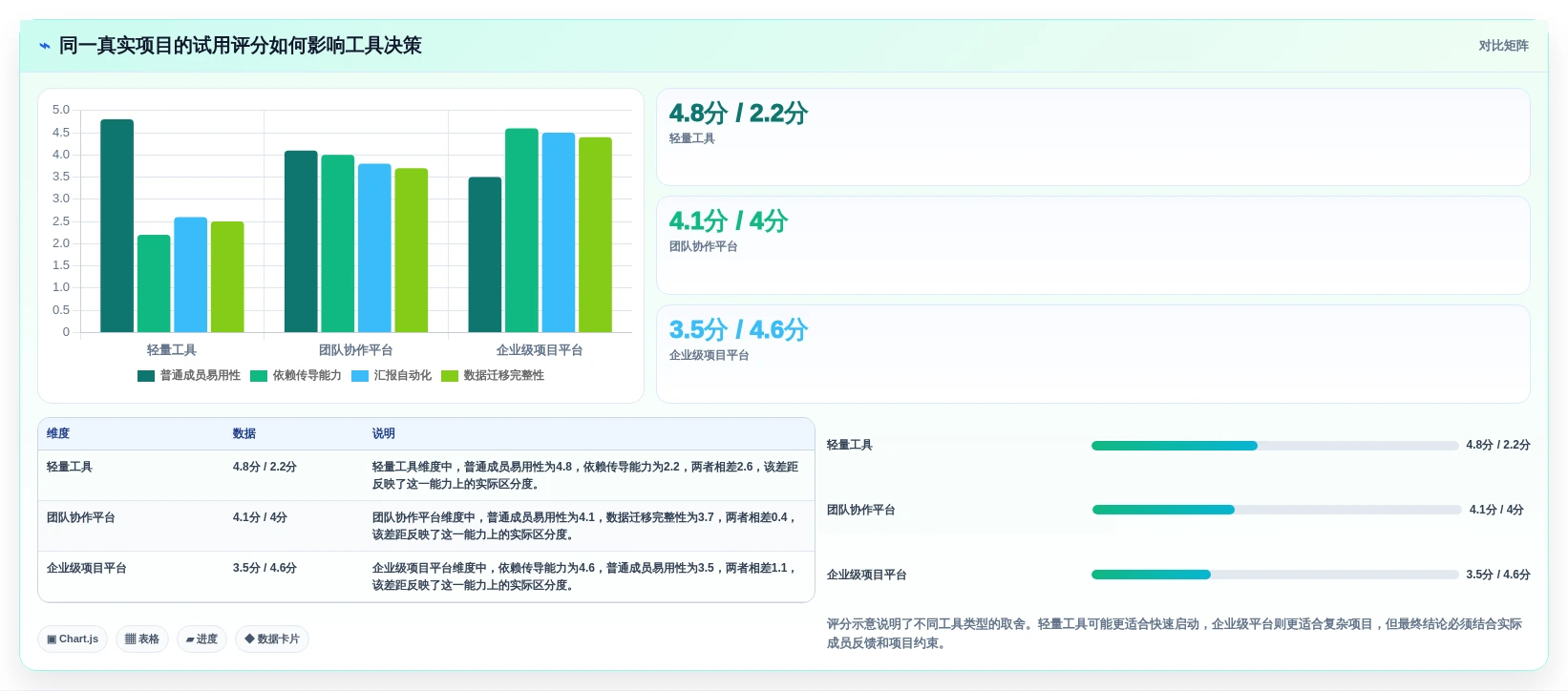This screenshot has height=691, width=1568.
Task: Click the 团队协作平台 description text in the table
Action: (x=584, y=526)
